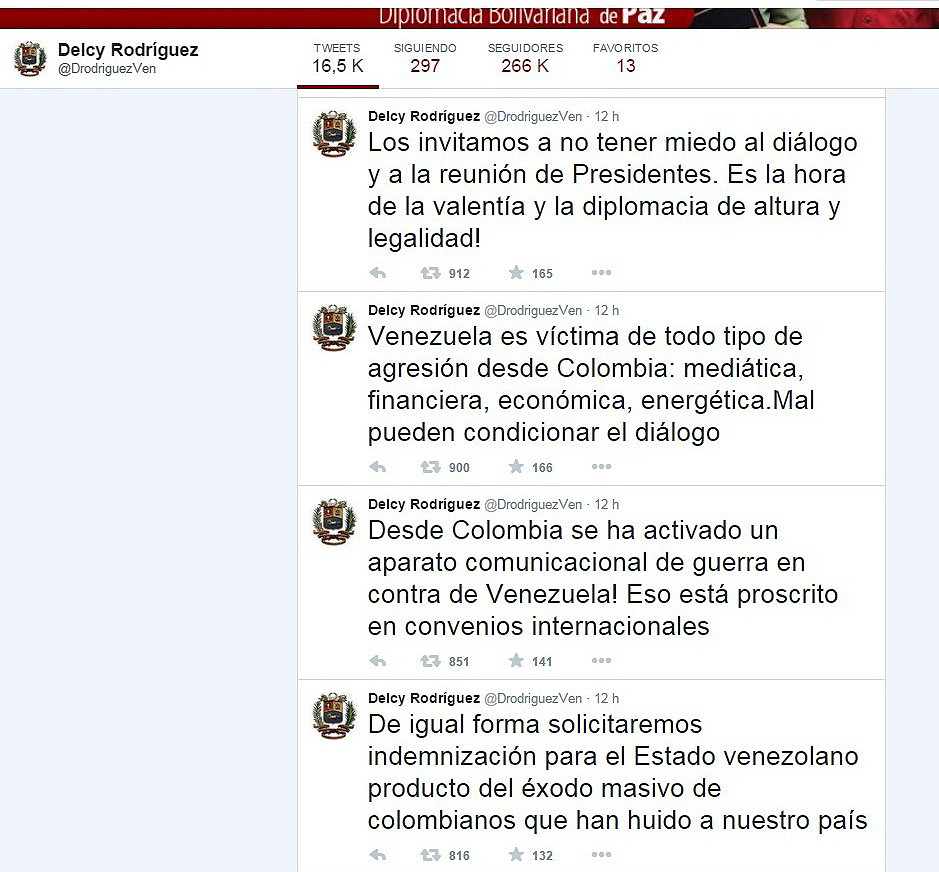The image size is (939, 872).
Task: Open the Favoritos tab
Action: [x=625, y=58]
